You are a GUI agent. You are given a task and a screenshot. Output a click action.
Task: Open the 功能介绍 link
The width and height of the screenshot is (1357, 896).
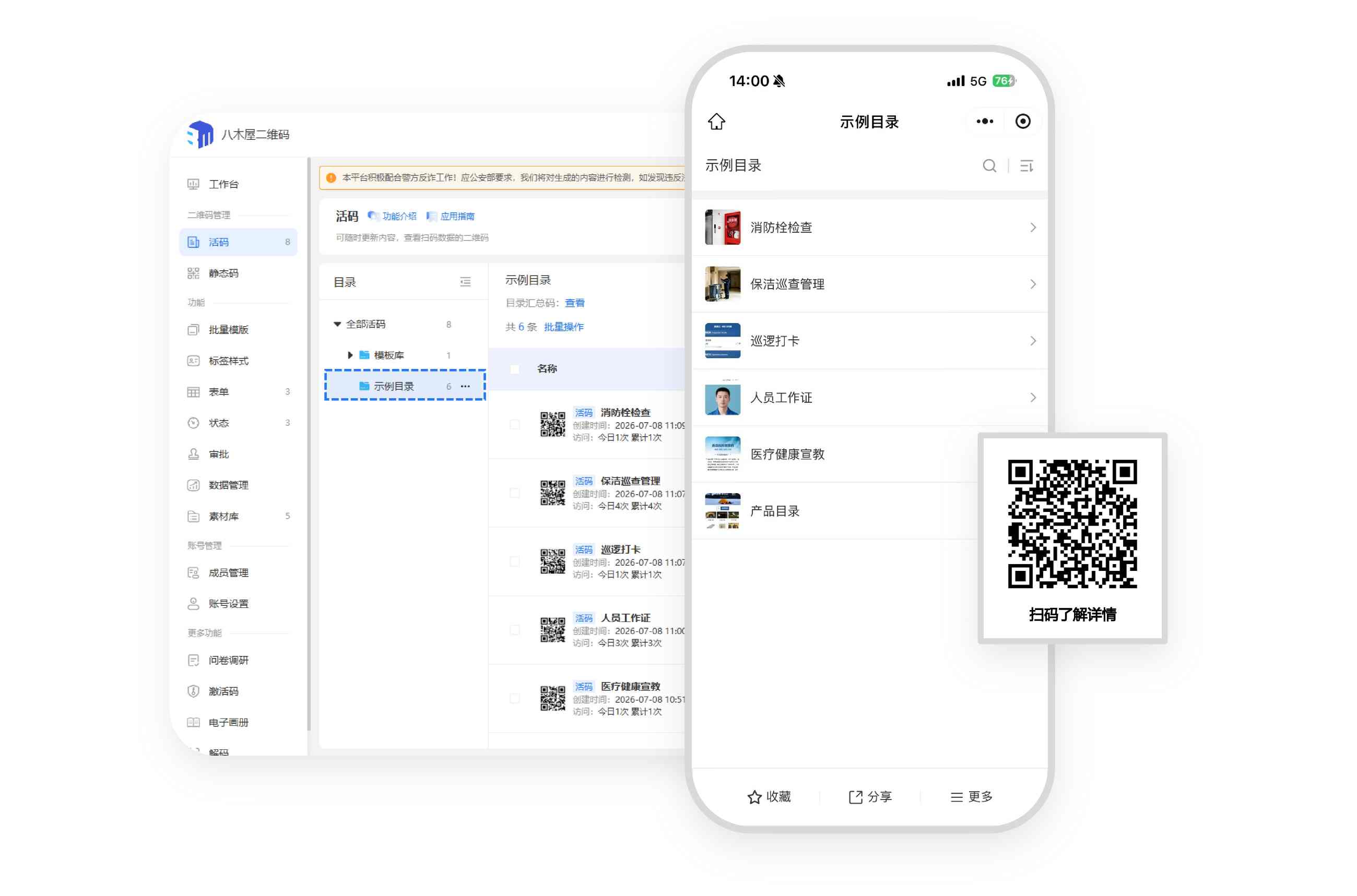click(x=392, y=216)
